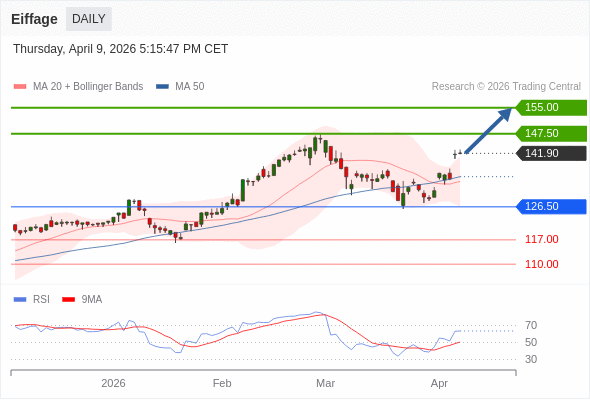Click the 110.00 support label

pos(541,264)
